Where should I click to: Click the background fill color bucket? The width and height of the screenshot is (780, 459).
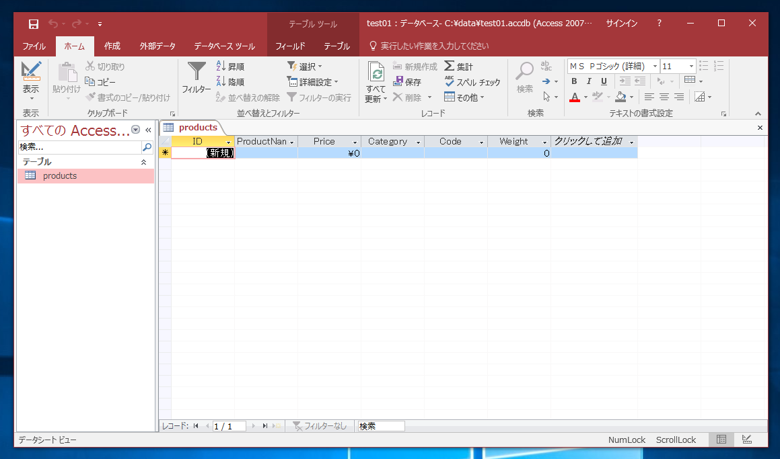click(620, 97)
